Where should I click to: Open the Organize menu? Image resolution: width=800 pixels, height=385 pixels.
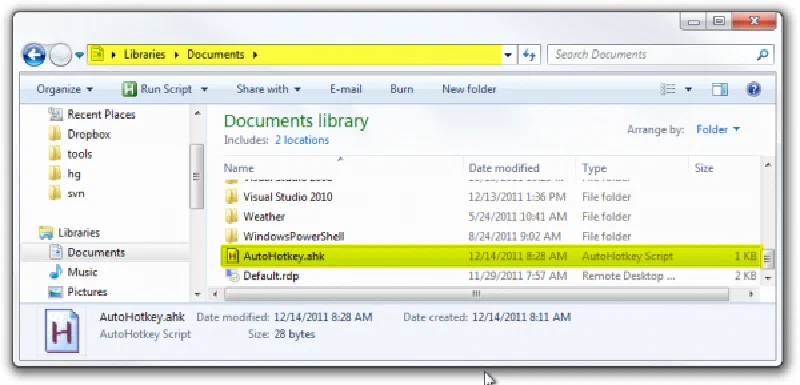tap(65, 89)
